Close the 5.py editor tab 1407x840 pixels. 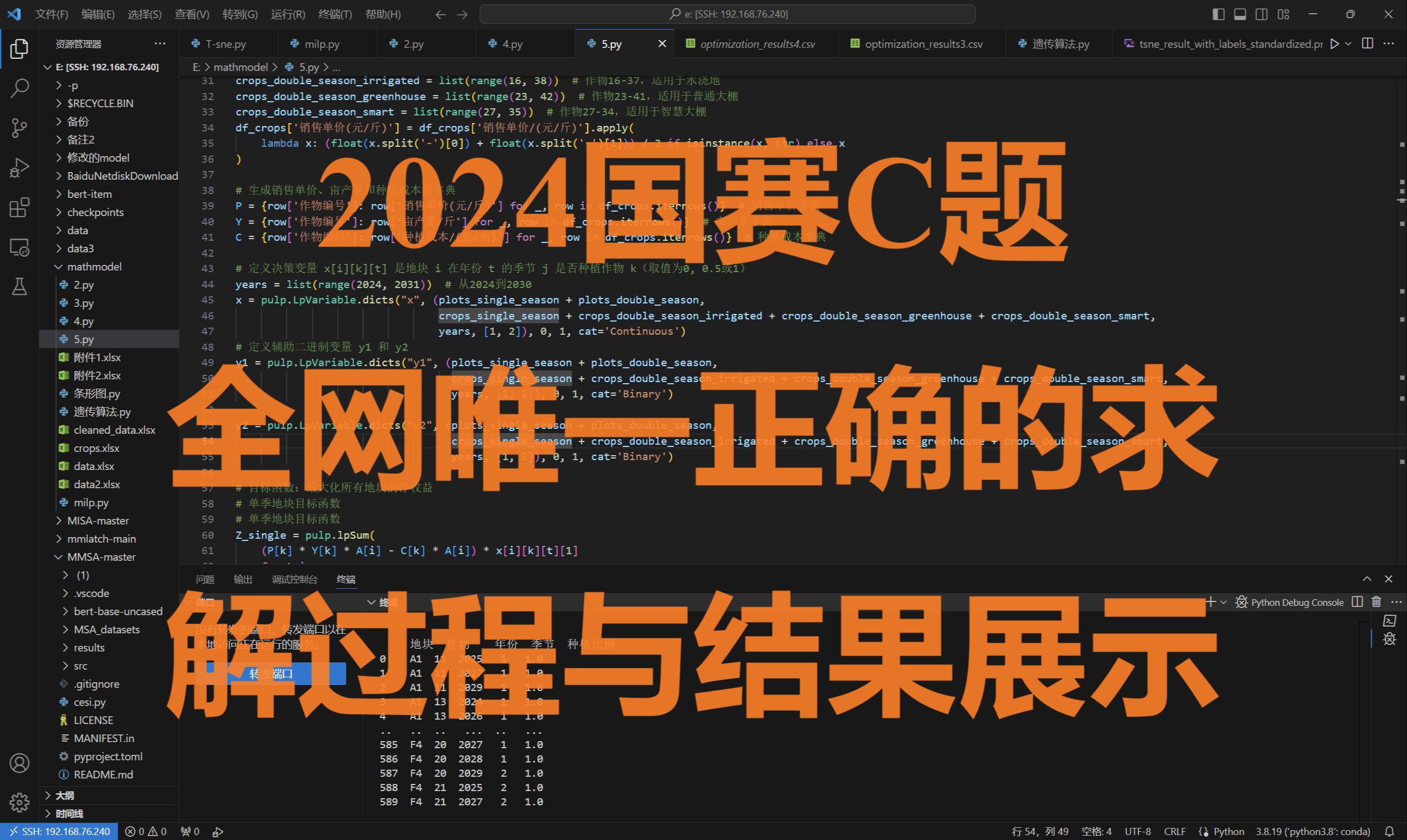coord(661,43)
